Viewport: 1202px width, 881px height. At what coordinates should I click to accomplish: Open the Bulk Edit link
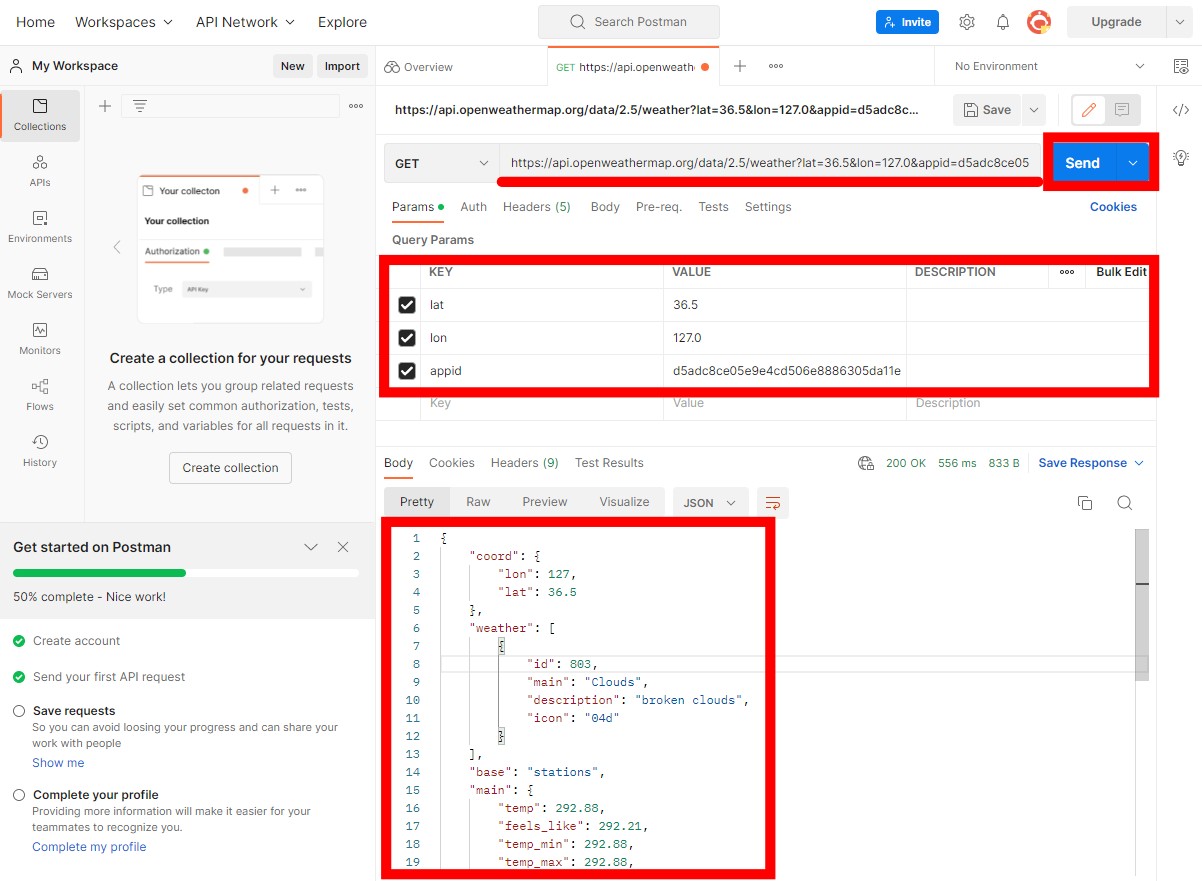[x=1121, y=272]
